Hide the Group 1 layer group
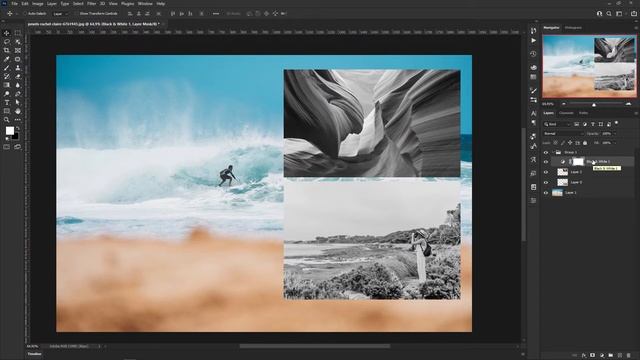640x360 pixels. [x=546, y=152]
